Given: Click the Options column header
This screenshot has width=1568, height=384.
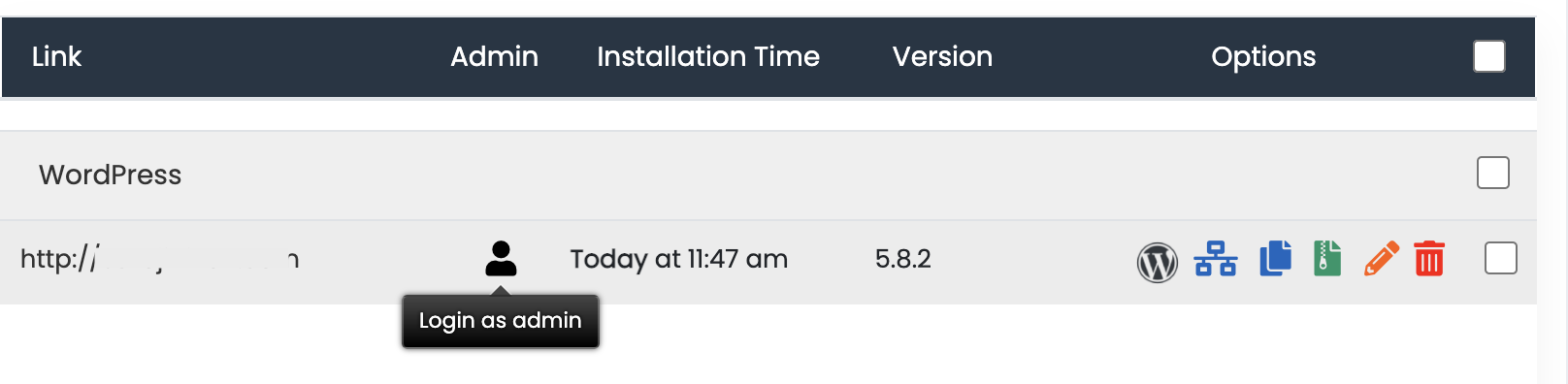Looking at the screenshot, I should click(x=1263, y=56).
